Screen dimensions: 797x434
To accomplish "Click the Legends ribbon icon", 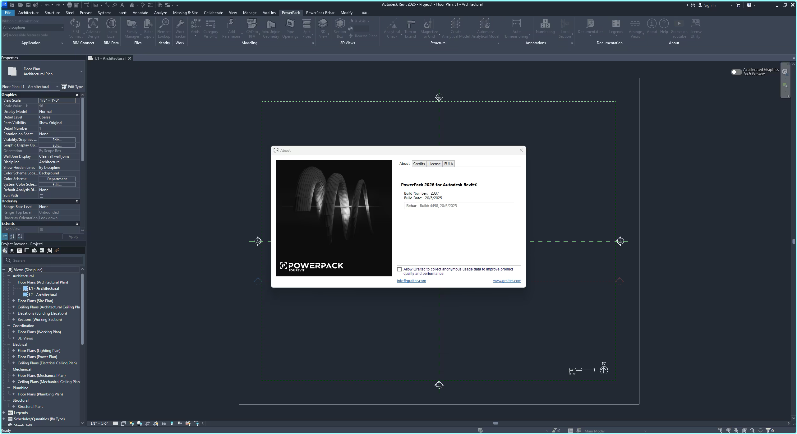I will point(616,25).
